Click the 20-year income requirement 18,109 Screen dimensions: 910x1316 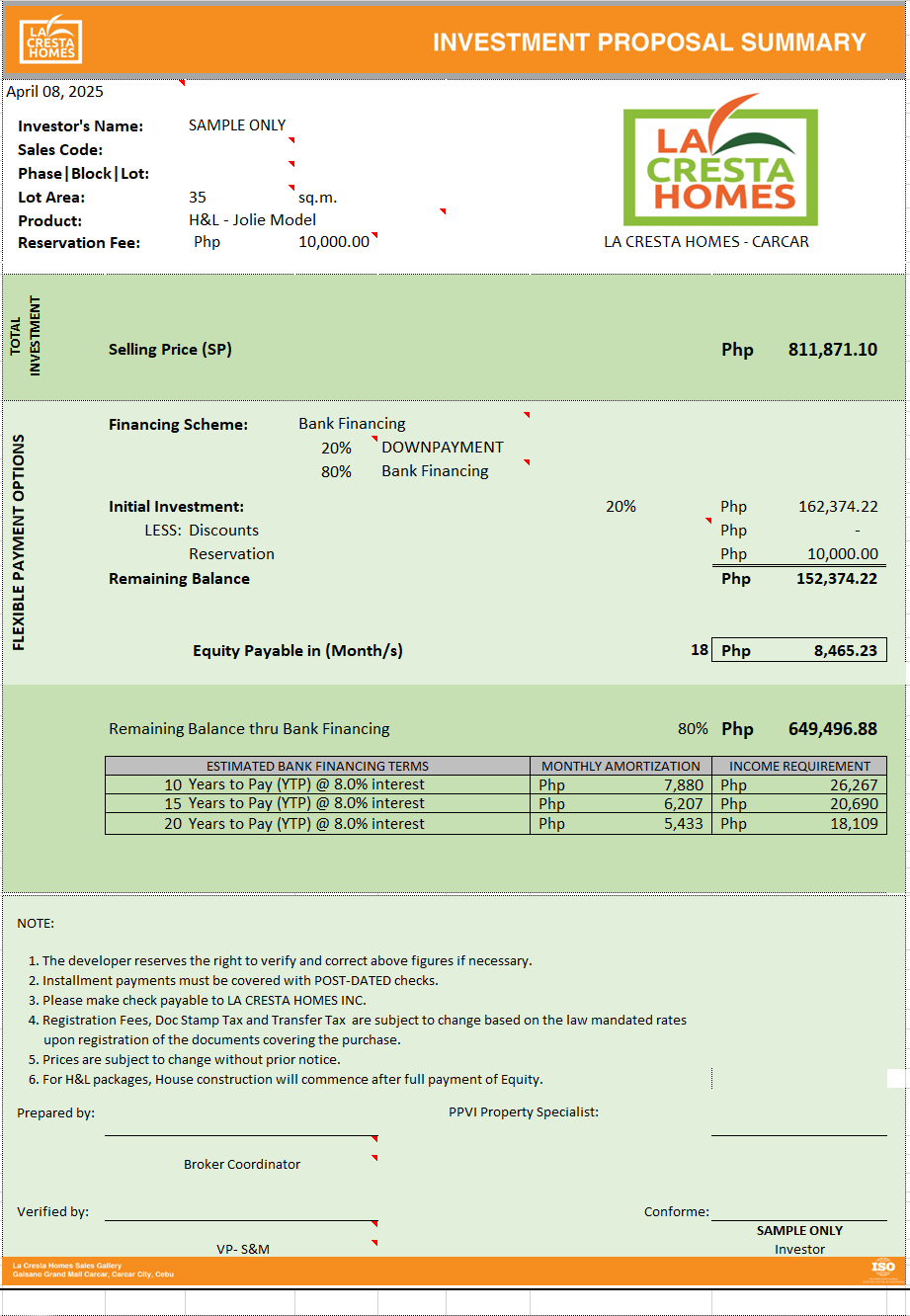point(854,824)
